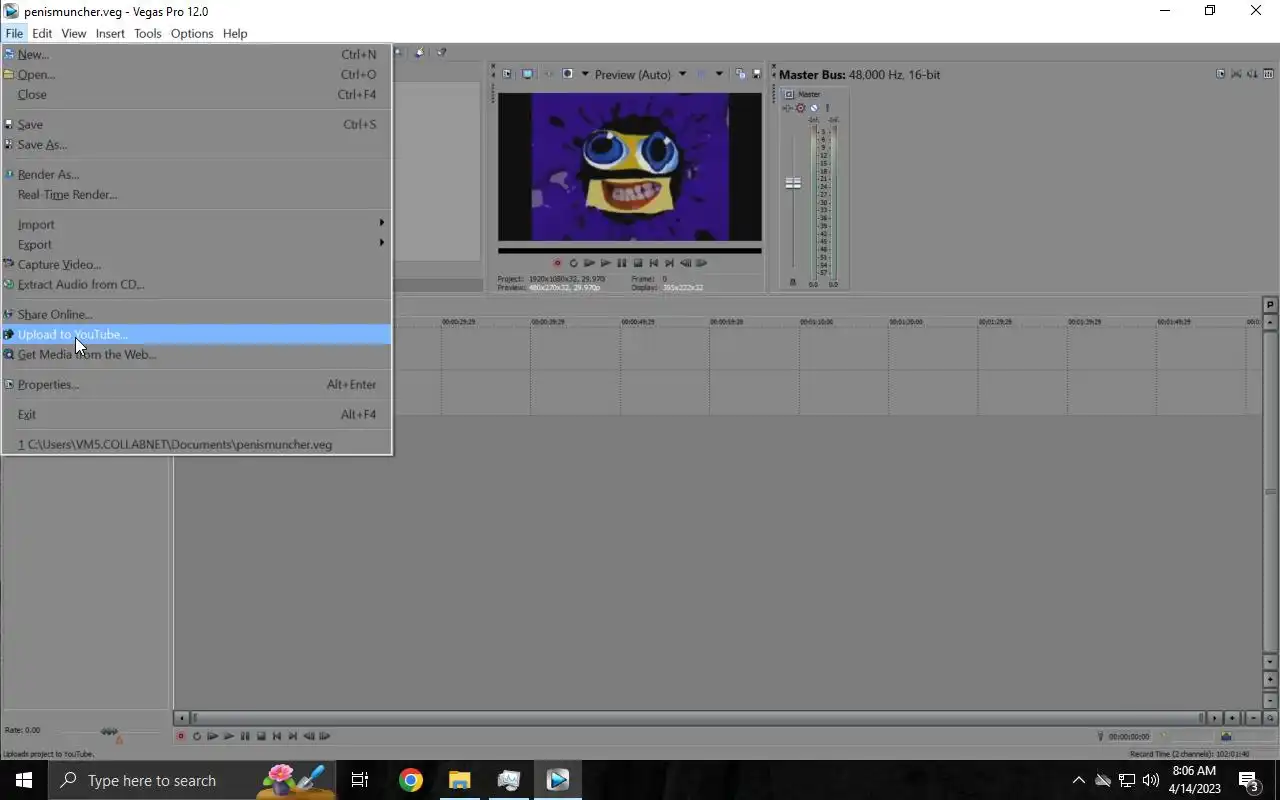Image resolution: width=1280 pixels, height=800 pixels.
Task: Toggle Master bus mute icon
Action: pyautogui.click(x=814, y=108)
